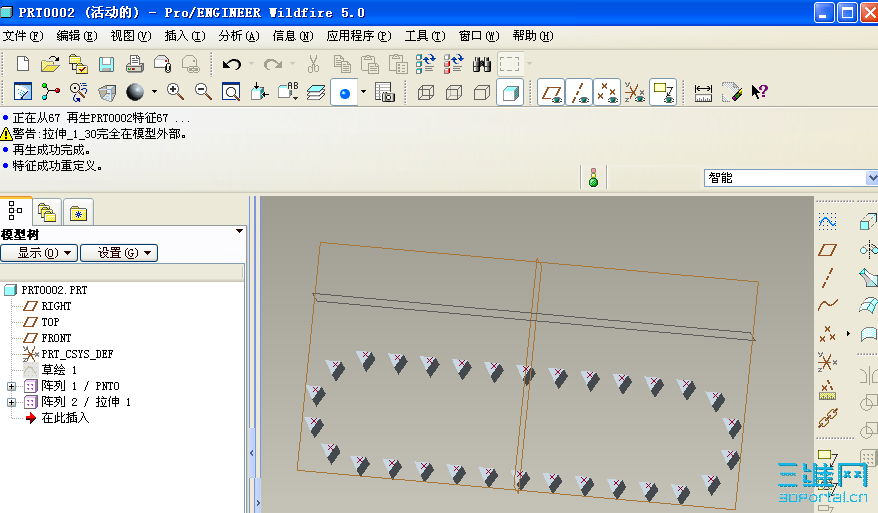Open the 文件(F) menu
The height and width of the screenshot is (513, 878).
[x=23, y=36]
